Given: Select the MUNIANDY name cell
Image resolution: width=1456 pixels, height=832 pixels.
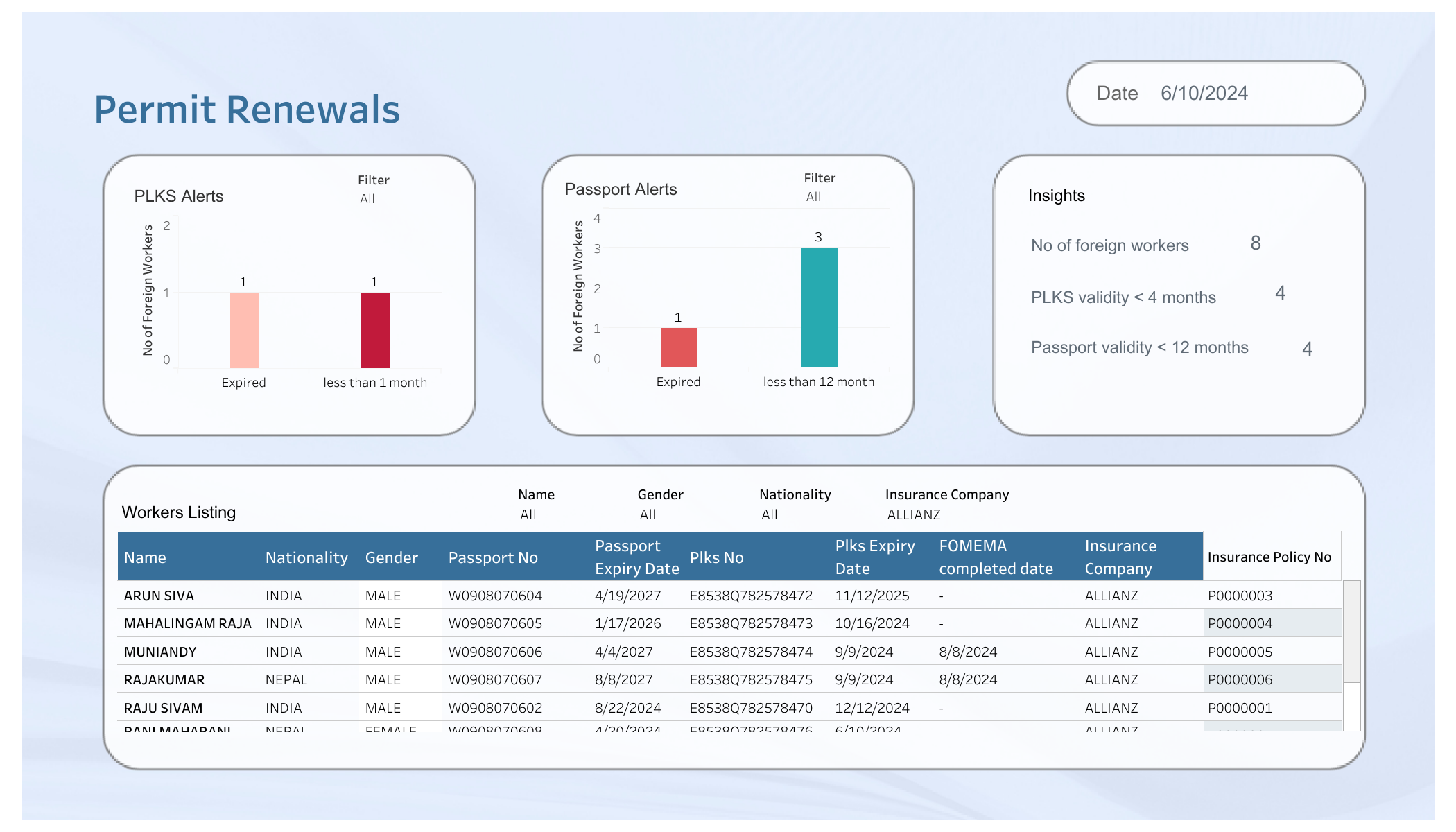Looking at the screenshot, I should pyautogui.click(x=160, y=652).
